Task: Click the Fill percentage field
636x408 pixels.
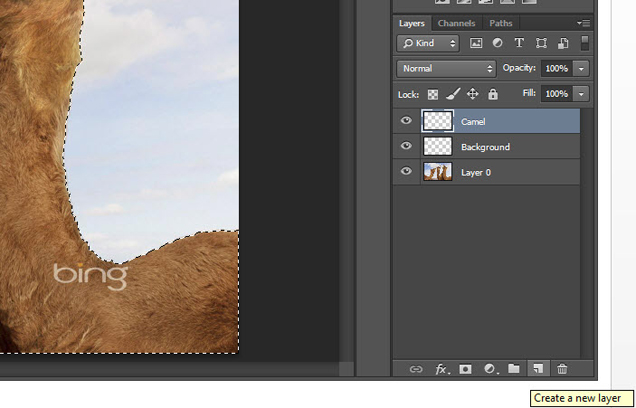Action: point(556,94)
